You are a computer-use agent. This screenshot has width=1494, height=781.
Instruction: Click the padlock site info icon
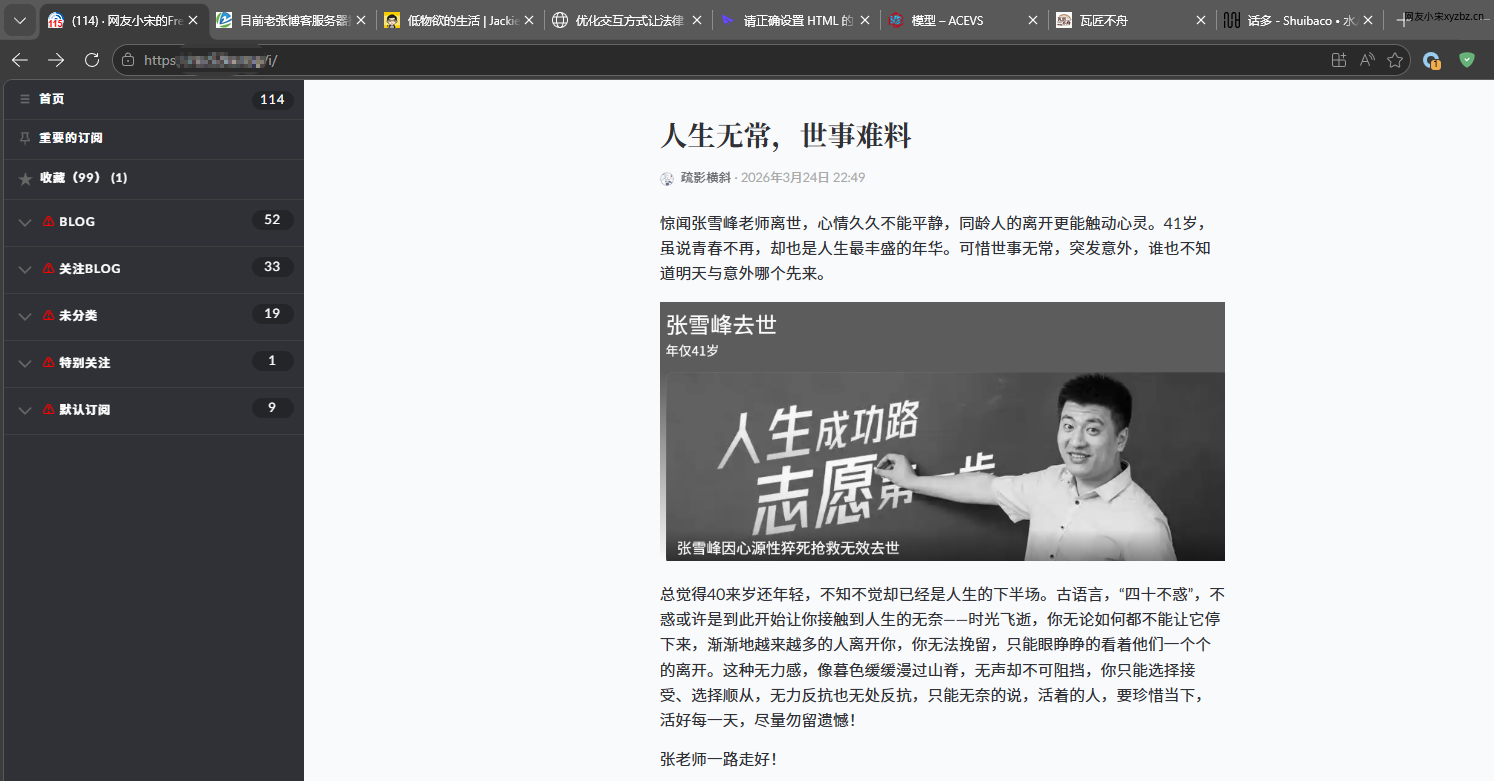point(128,60)
